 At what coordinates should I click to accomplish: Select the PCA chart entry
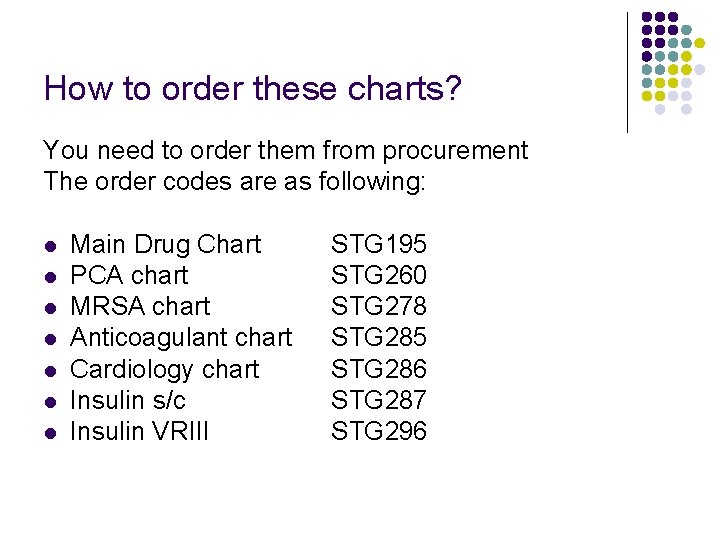pos(129,276)
